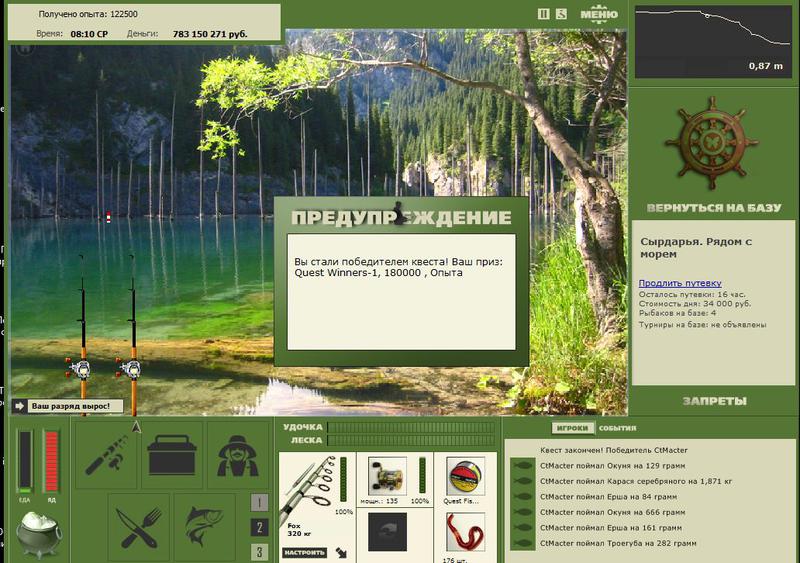
Task: Click Рыбаков на базе: 4 text
Action: (x=677, y=313)
